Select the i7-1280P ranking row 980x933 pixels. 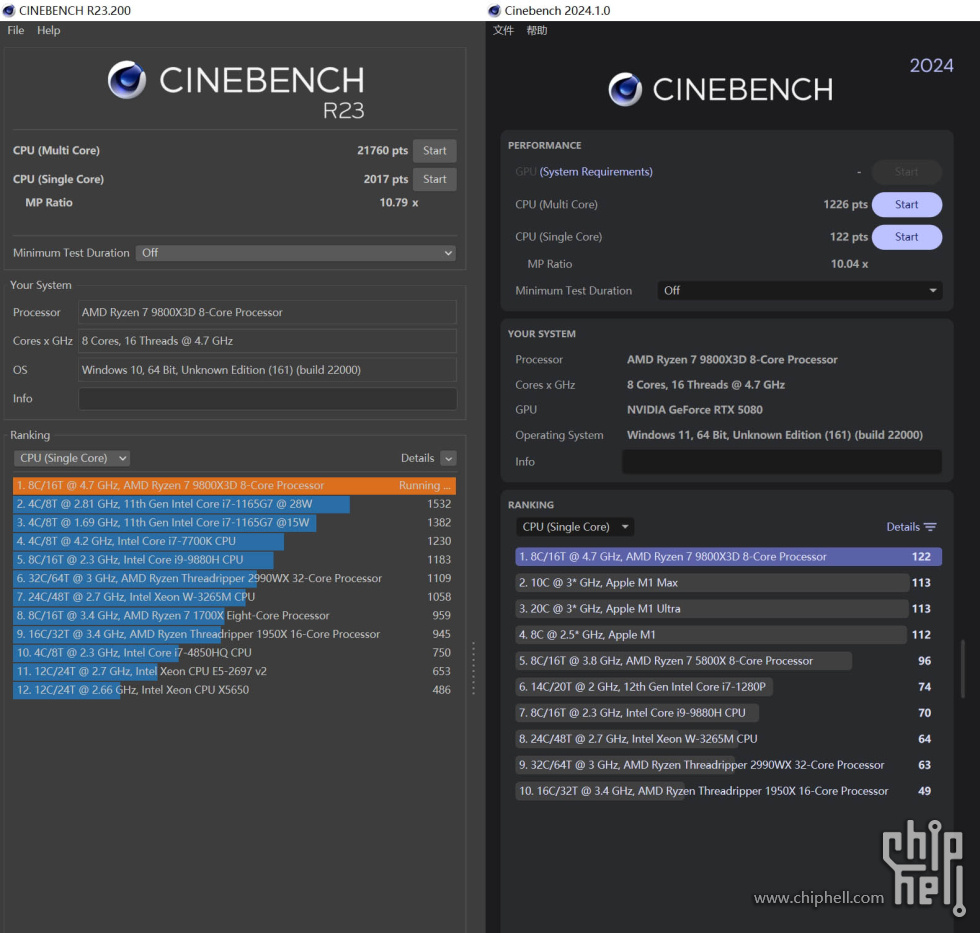pos(728,687)
